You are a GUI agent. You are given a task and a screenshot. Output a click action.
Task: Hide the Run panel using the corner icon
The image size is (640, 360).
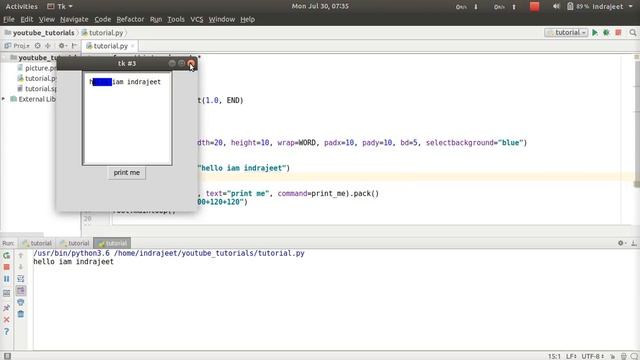point(634,243)
